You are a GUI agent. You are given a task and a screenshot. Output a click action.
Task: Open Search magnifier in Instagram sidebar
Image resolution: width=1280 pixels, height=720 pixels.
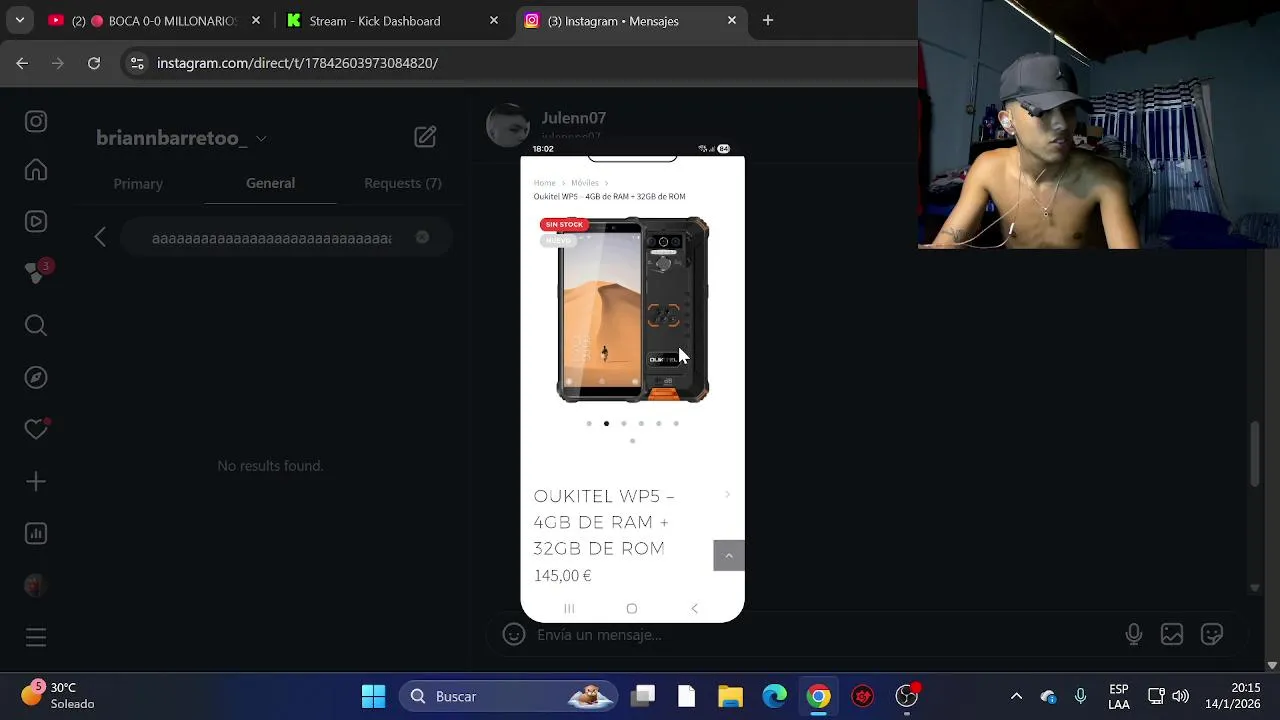coord(36,325)
